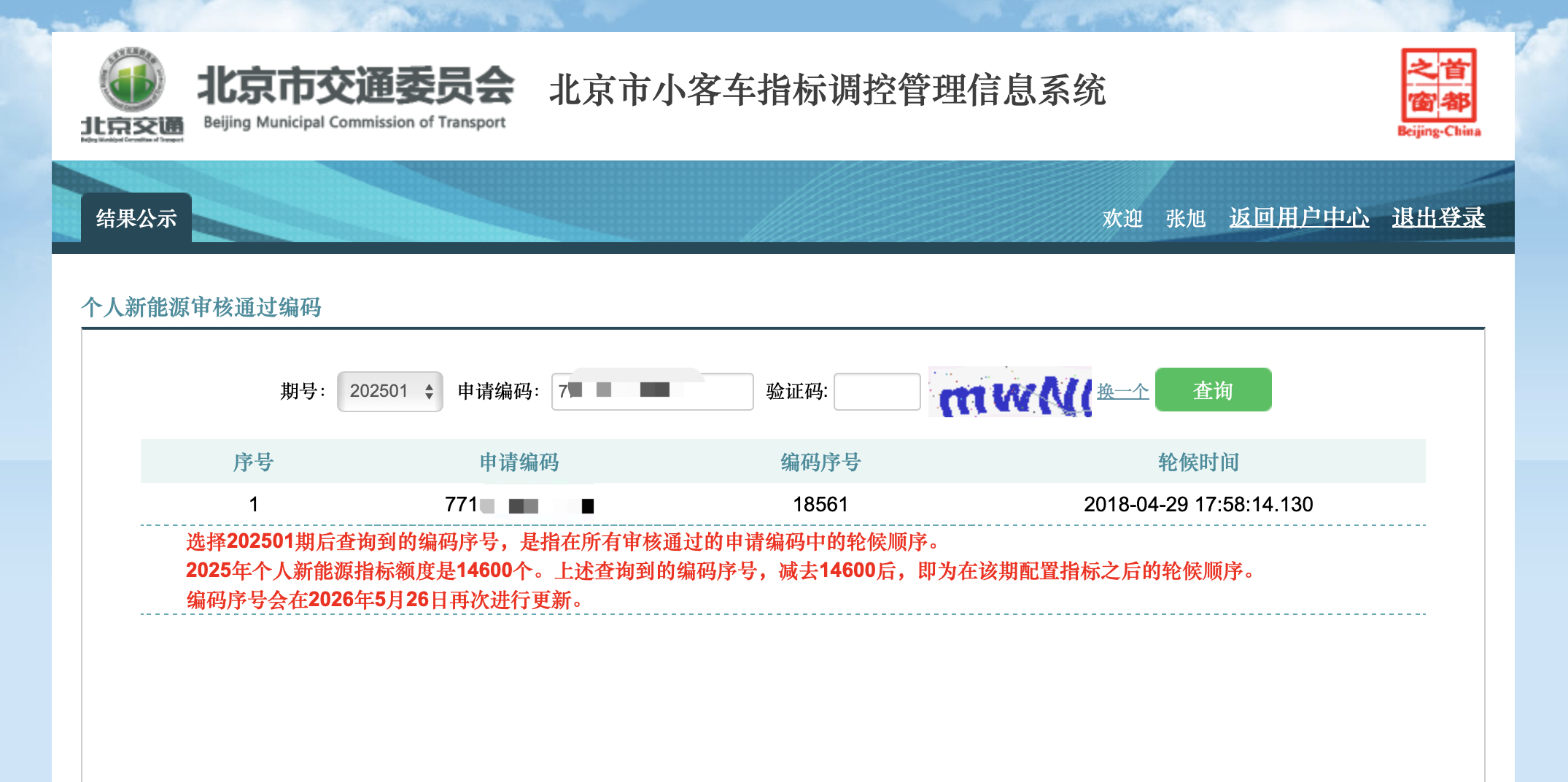Image resolution: width=1568 pixels, height=782 pixels.
Task: Click the 验证码 label
Action: tap(797, 392)
